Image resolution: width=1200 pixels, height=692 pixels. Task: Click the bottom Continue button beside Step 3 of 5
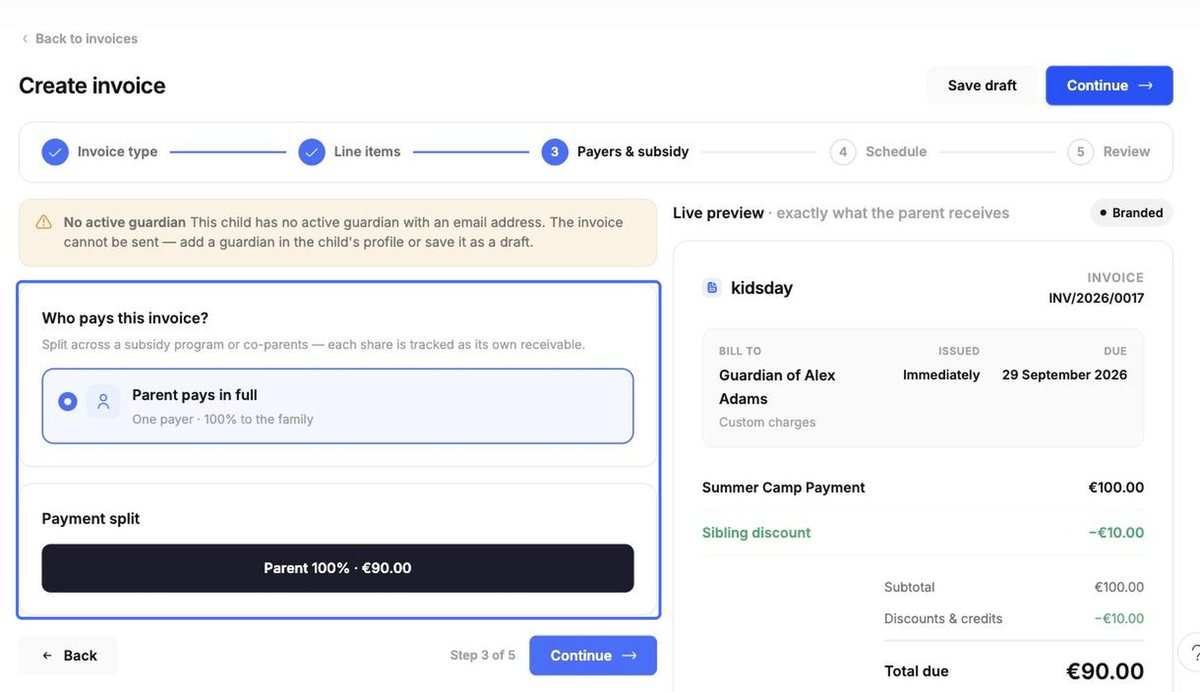(593, 656)
